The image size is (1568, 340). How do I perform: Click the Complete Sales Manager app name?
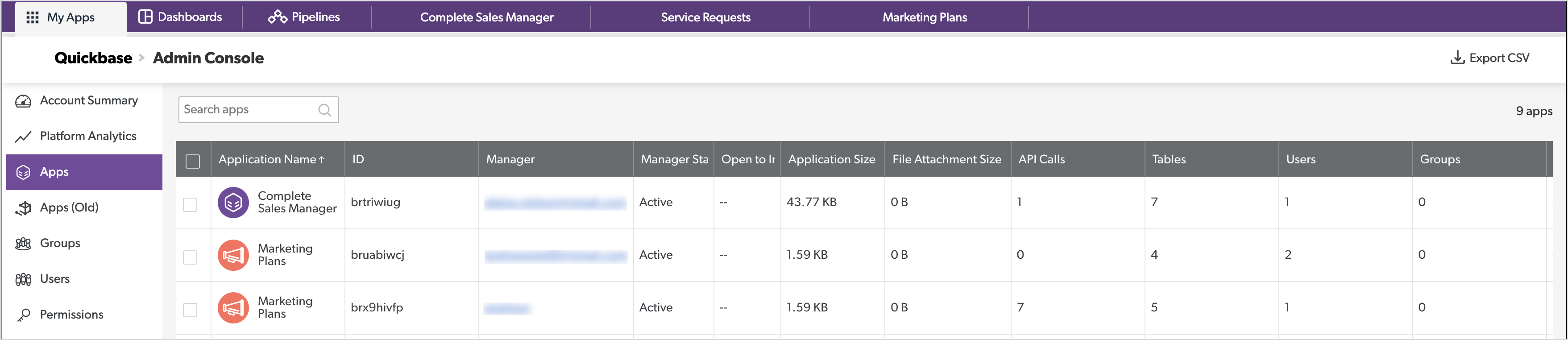297,203
